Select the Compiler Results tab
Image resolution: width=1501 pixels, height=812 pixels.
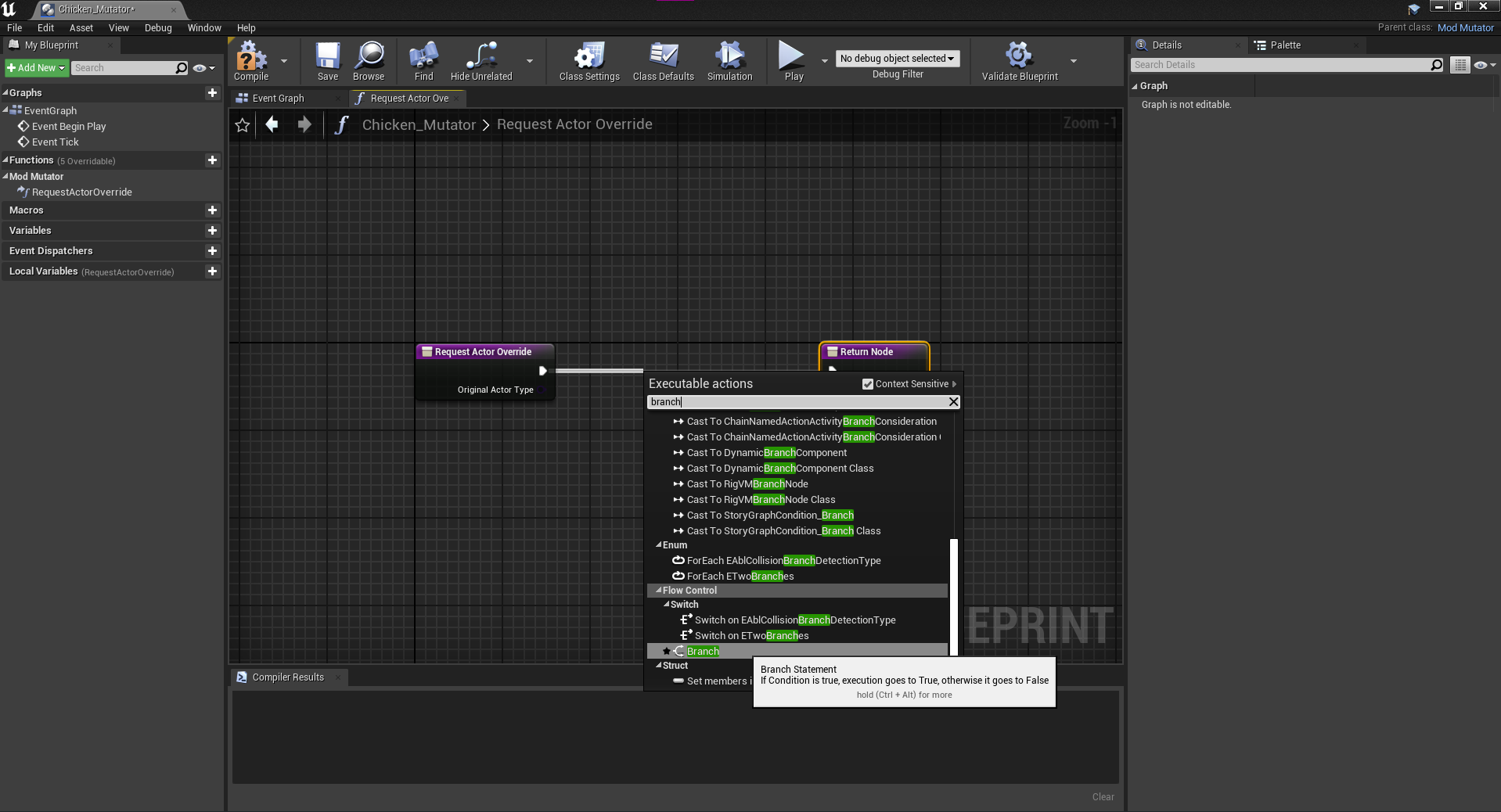click(288, 677)
